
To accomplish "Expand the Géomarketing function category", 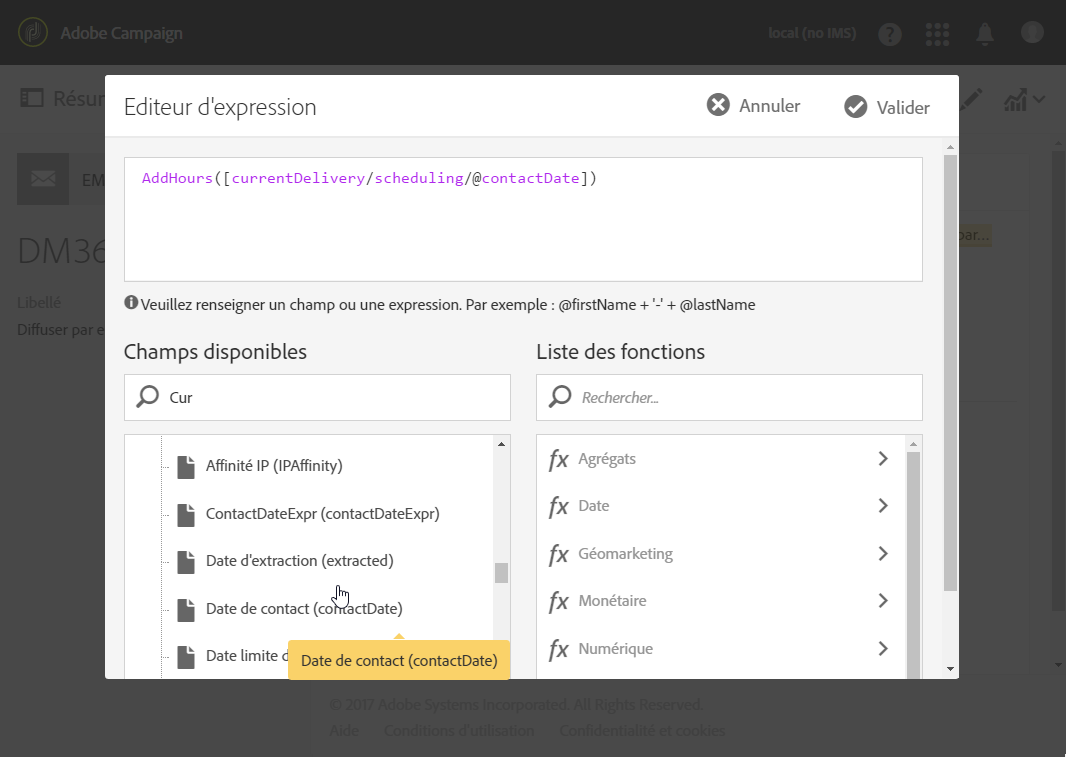I will (883, 554).
